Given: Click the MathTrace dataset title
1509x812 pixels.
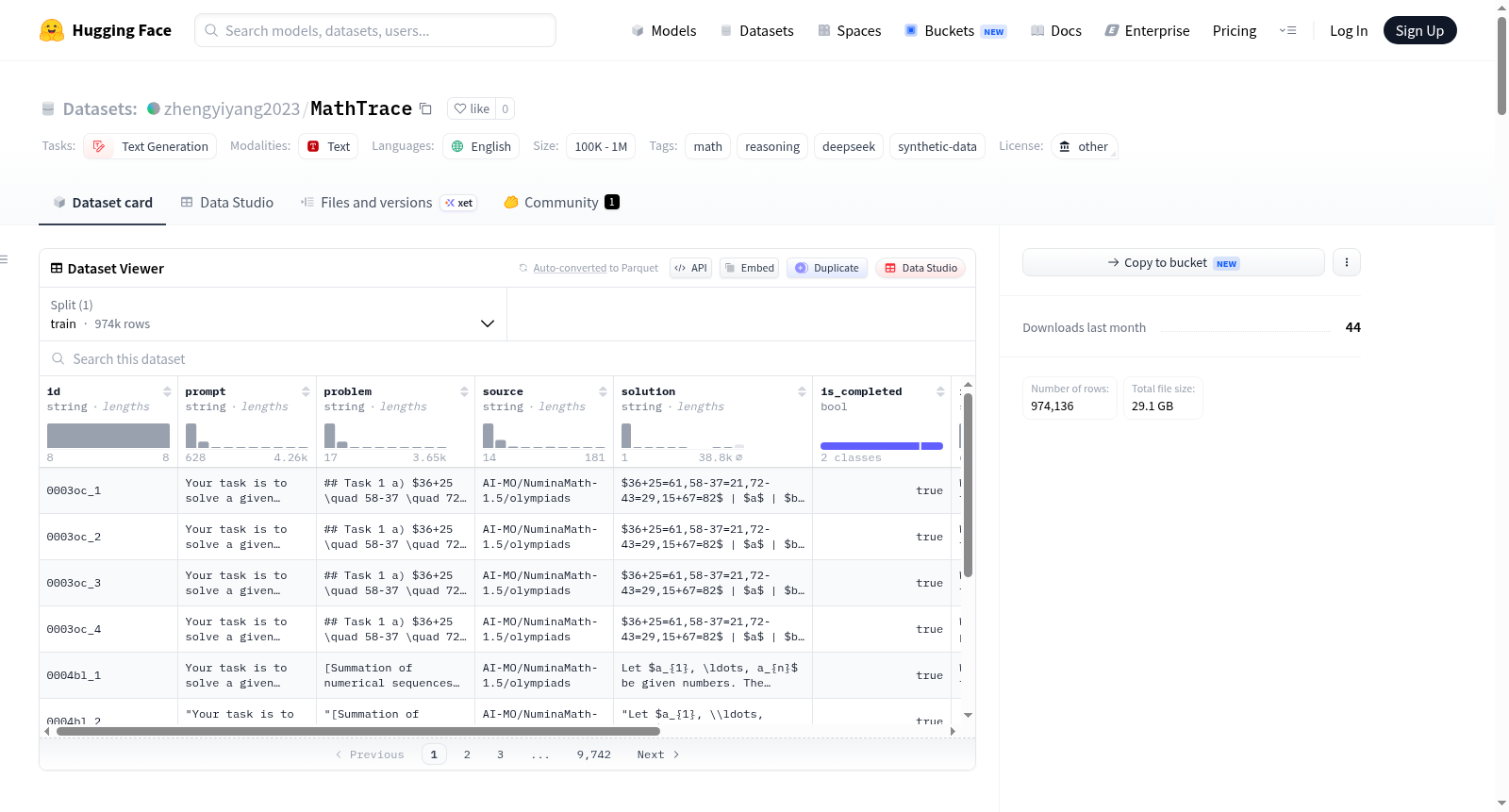Looking at the screenshot, I should pos(361,108).
